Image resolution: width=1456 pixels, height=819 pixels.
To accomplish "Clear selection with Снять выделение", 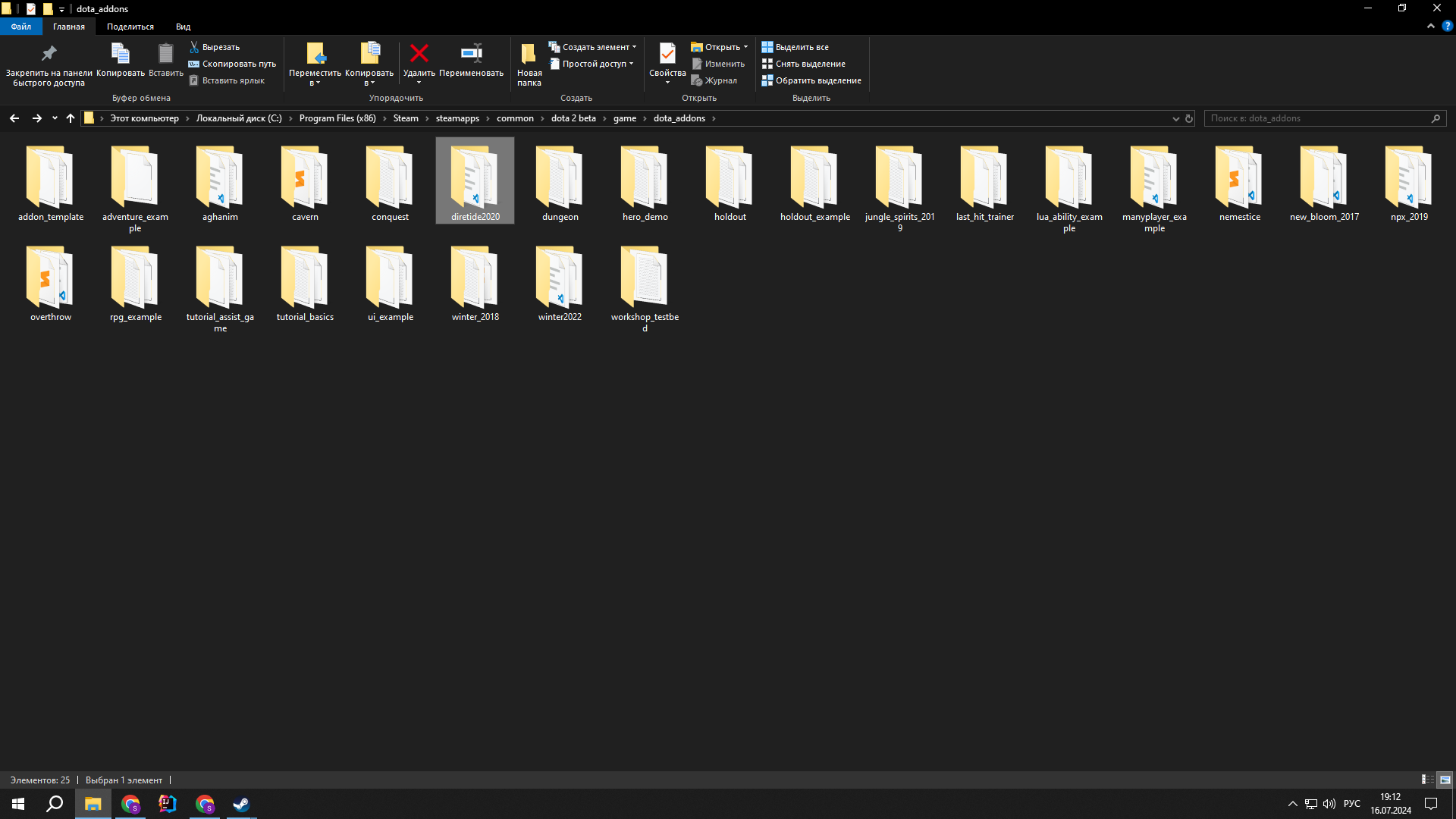I will [803, 64].
